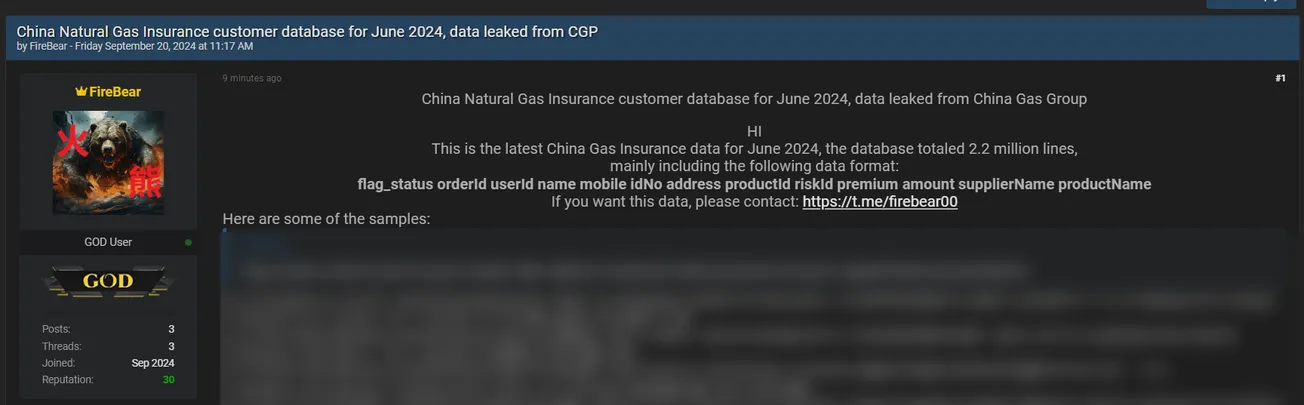
Task: Click the '9 minutes ago' post timestamp
Action: (252, 78)
